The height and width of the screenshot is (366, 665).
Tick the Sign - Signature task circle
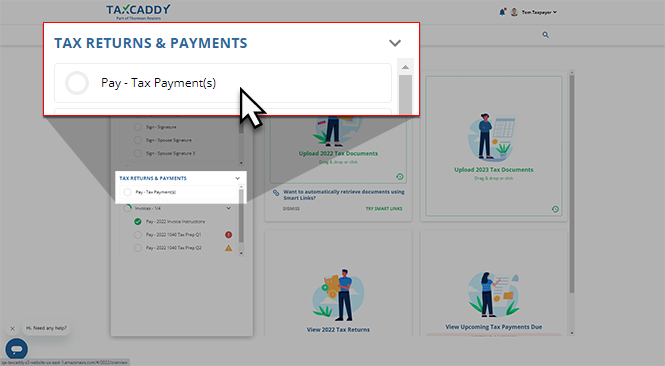coord(137,127)
